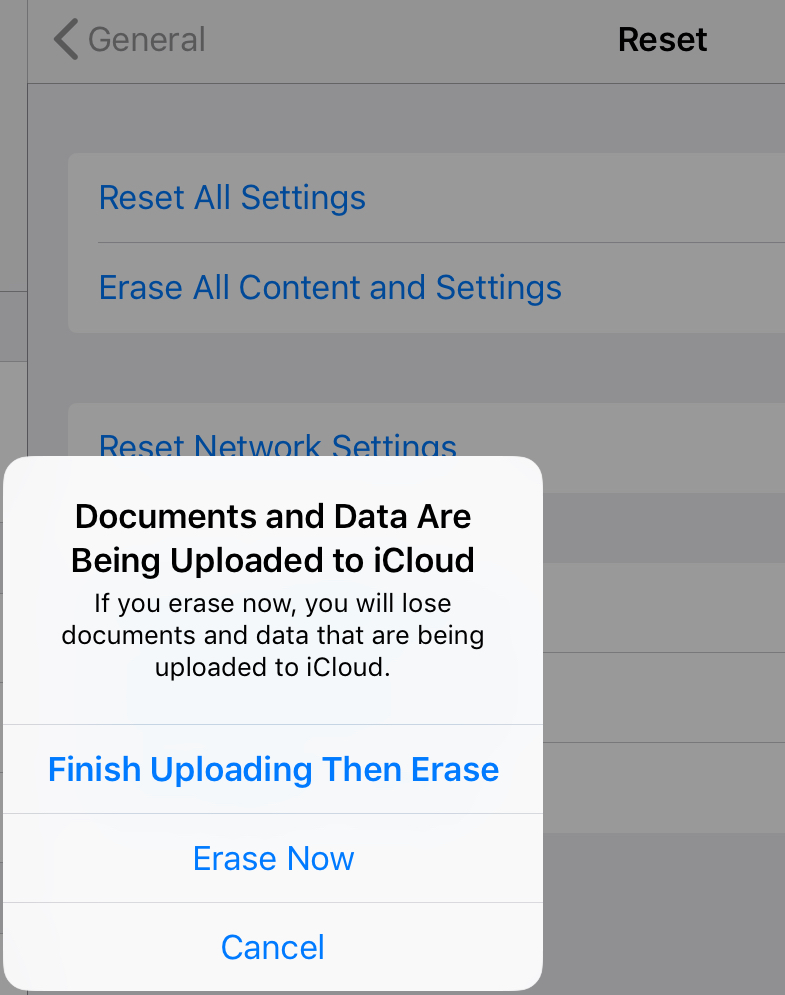This screenshot has height=995, width=785.
Task: Click the dimmed row right of the alert title
Action: click(x=664, y=527)
